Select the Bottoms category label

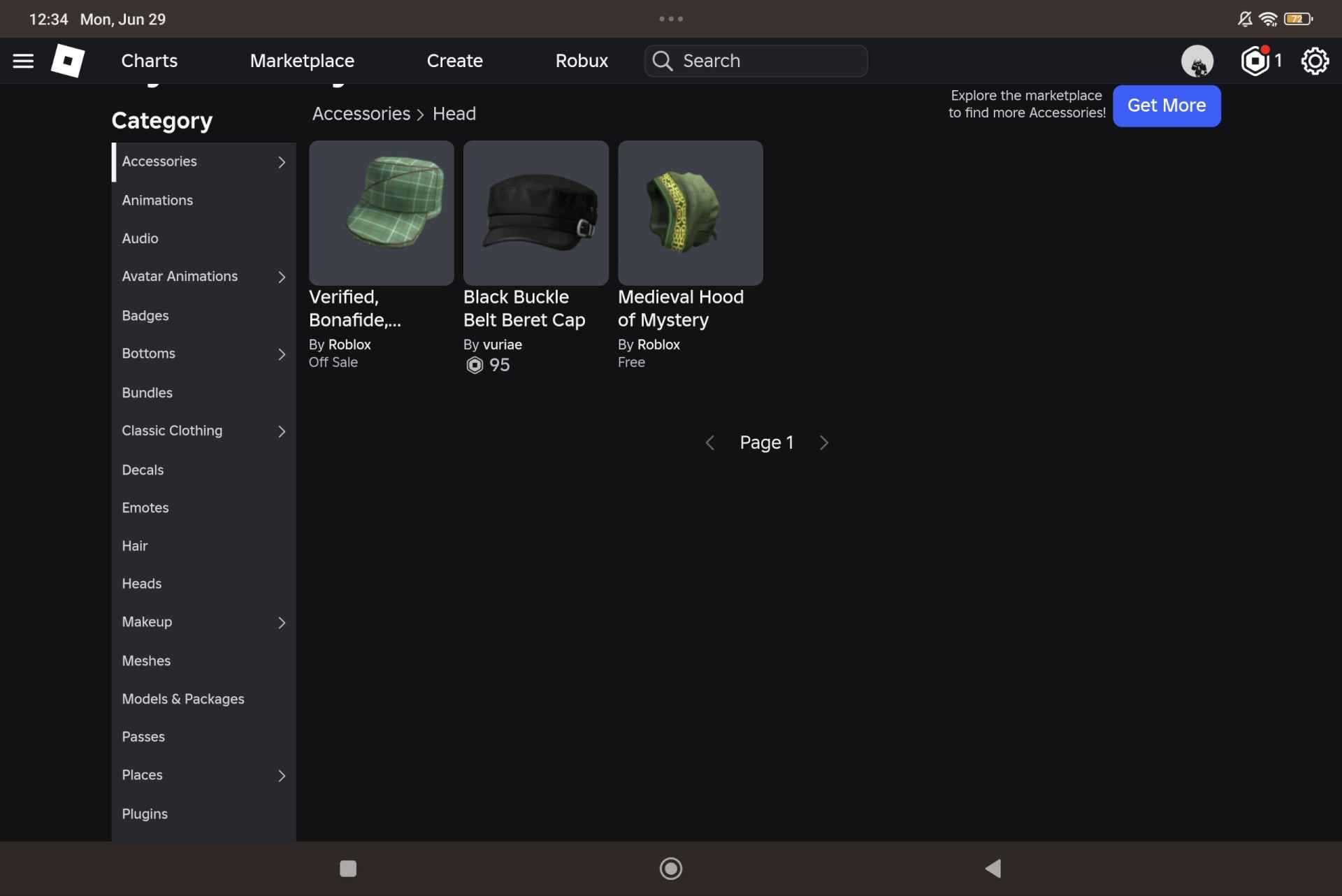point(148,353)
